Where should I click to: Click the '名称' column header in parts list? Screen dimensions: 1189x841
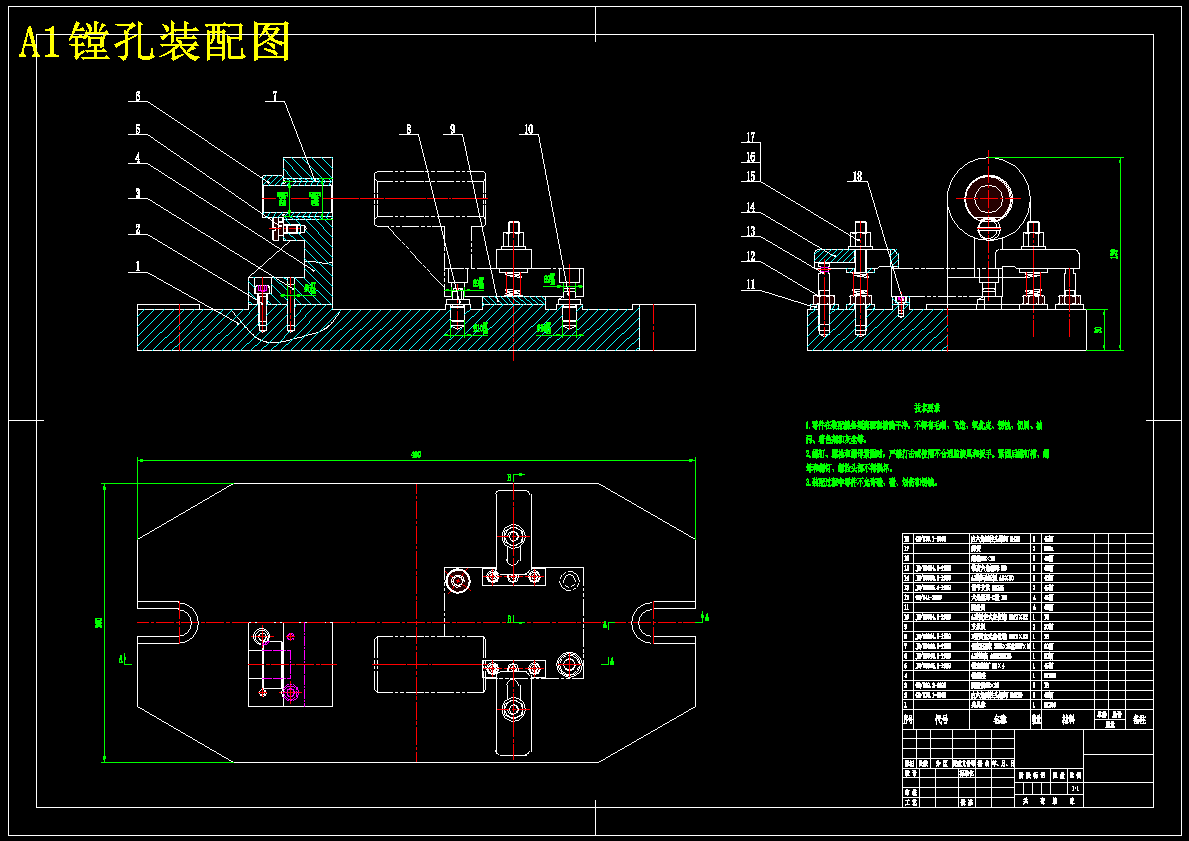coord(999,719)
